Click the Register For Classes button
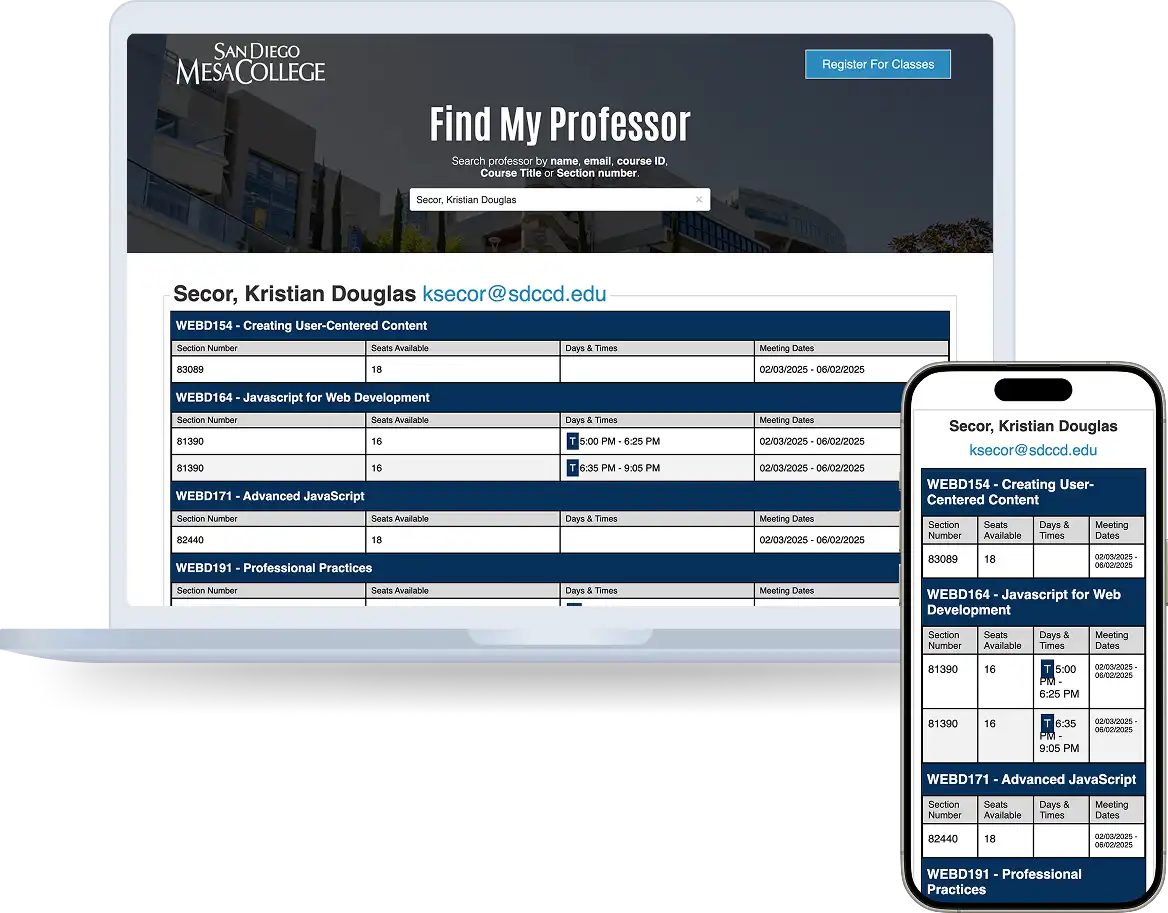This screenshot has height=913, width=1168. click(877, 64)
